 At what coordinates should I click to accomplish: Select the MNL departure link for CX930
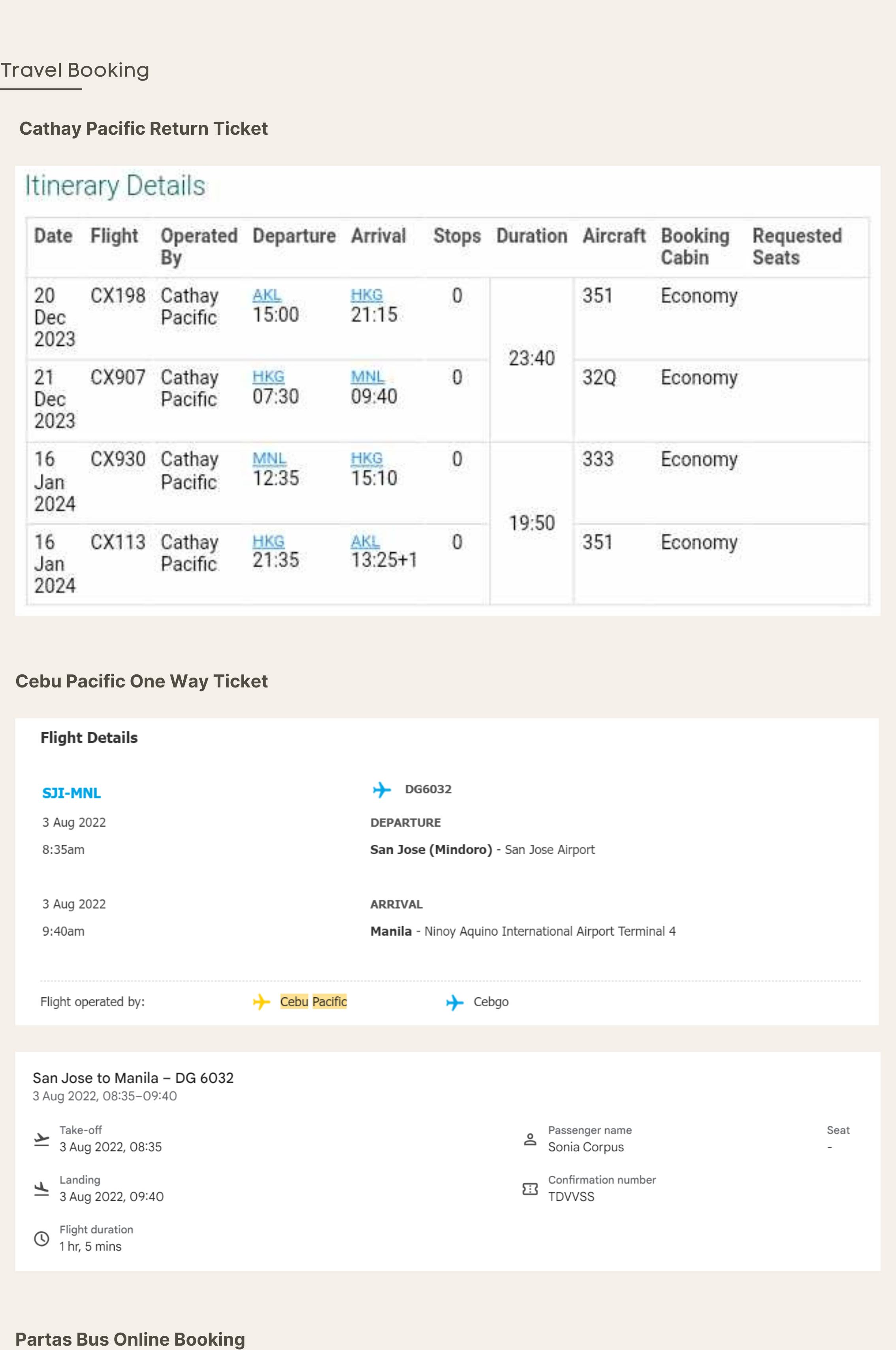point(269,459)
